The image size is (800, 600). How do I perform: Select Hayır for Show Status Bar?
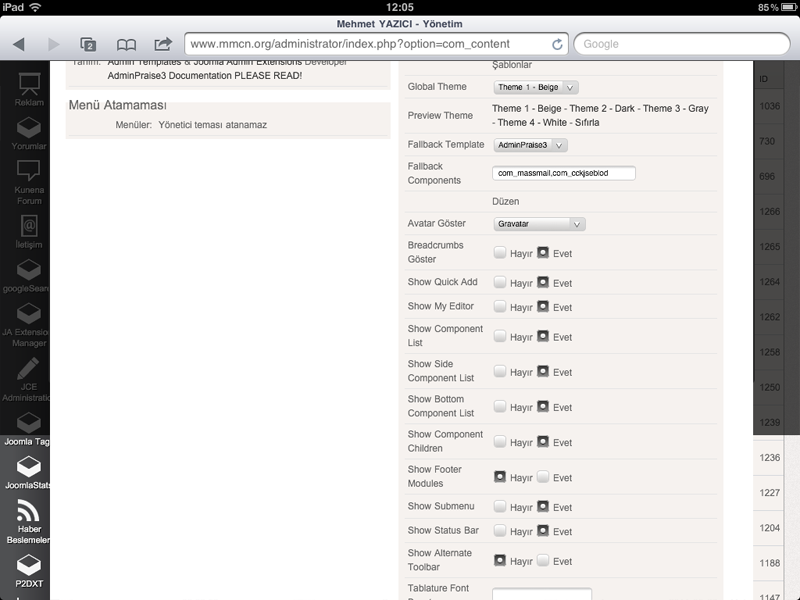[x=499, y=531]
